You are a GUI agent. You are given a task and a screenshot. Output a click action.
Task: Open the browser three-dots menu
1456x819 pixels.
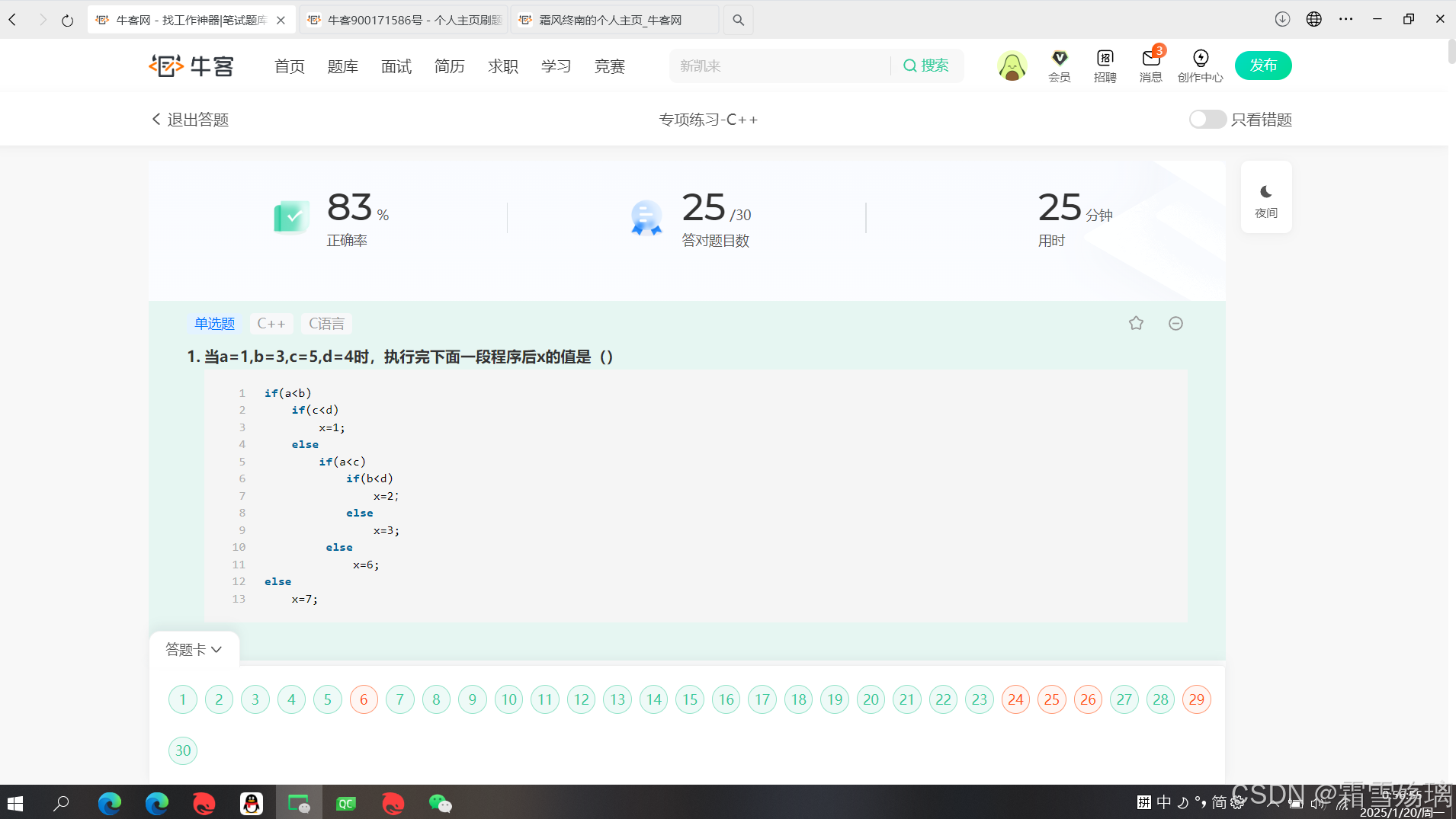[x=1346, y=19]
